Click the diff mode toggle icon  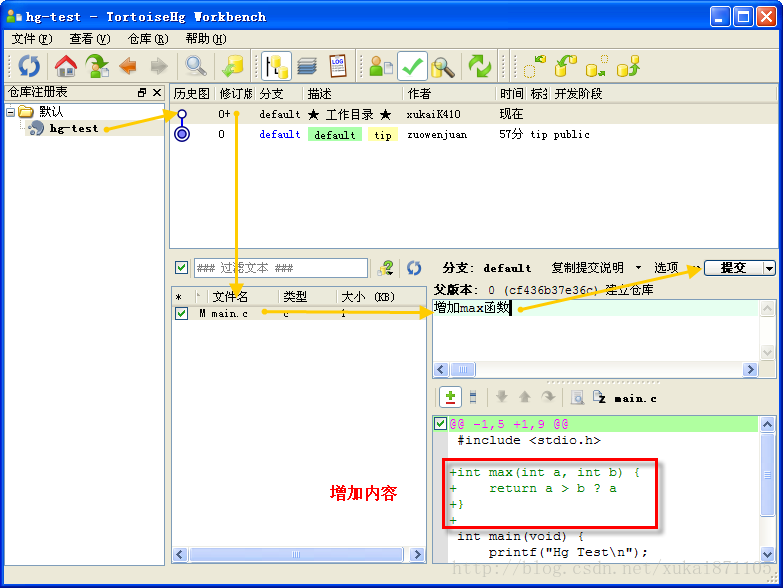(x=473, y=397)
